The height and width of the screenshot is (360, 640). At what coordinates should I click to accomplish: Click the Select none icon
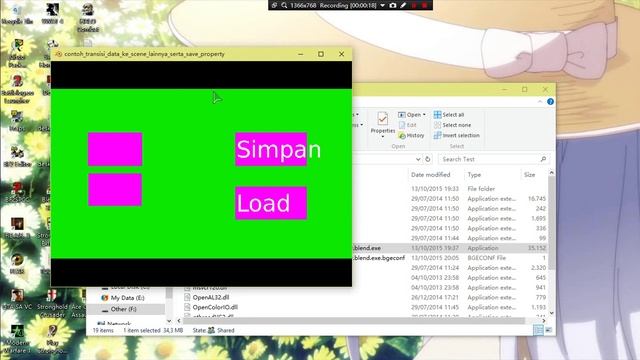coord(437,125)
